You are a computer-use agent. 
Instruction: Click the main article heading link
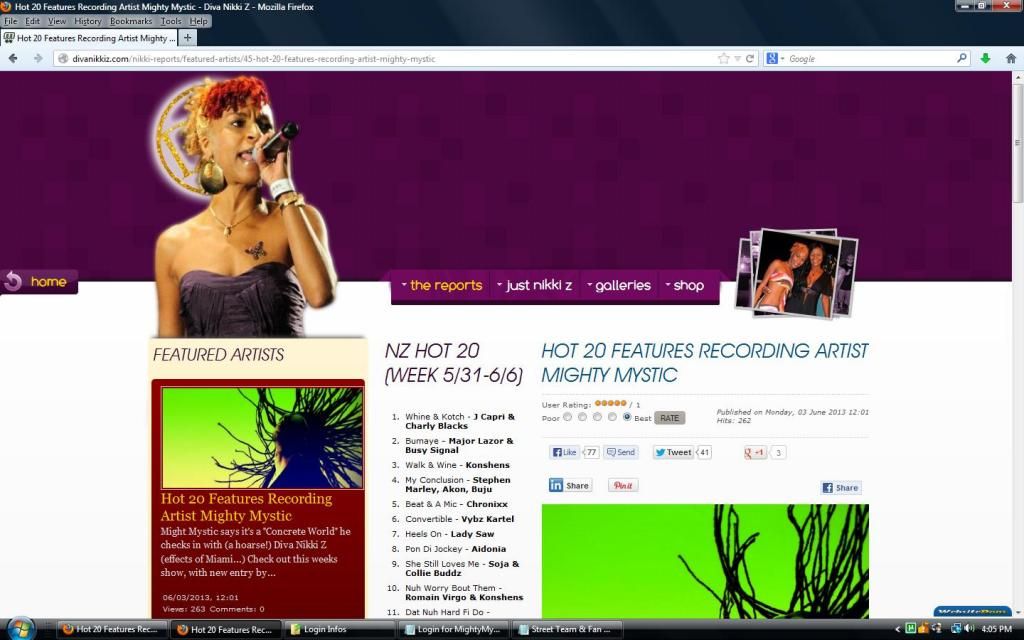pos(705,362)
